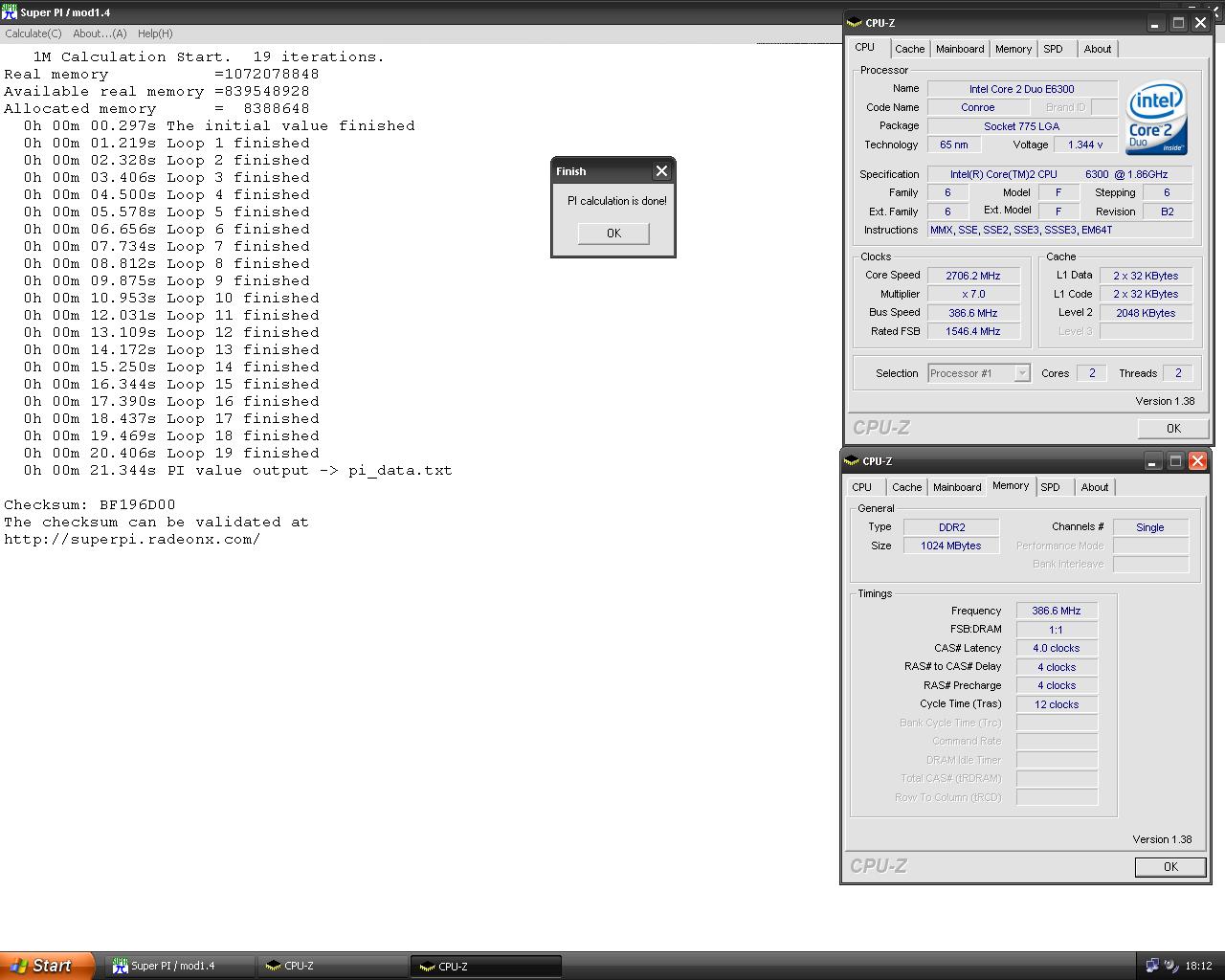Click the Revision value B2
Screen dimensions: 1225x980
(1168, 212)
